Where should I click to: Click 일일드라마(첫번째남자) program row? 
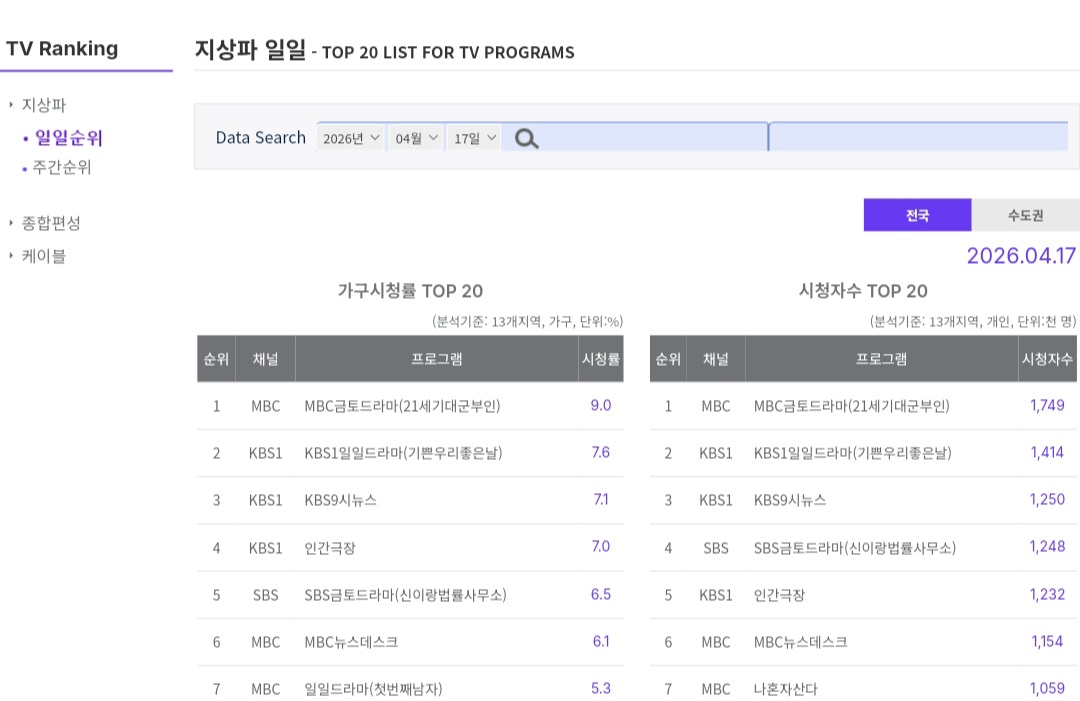373,689
